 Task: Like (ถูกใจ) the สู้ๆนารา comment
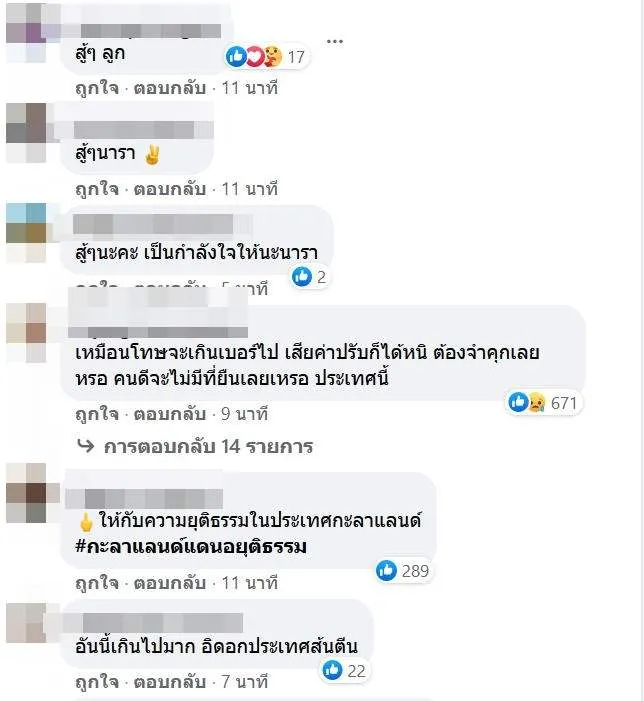(97, 189)
